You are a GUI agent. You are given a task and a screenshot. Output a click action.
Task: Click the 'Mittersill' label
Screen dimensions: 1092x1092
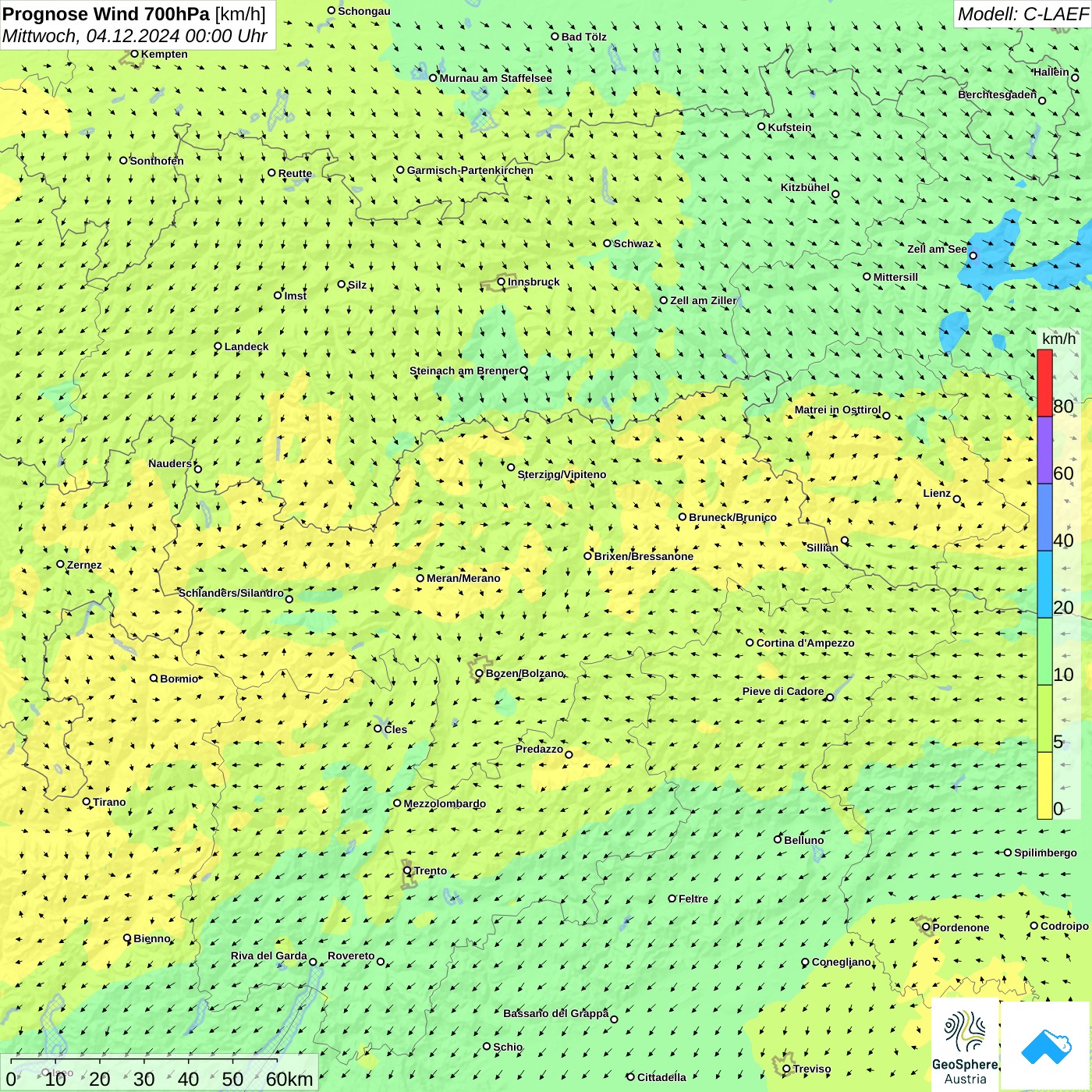click(x=895, y=277)
